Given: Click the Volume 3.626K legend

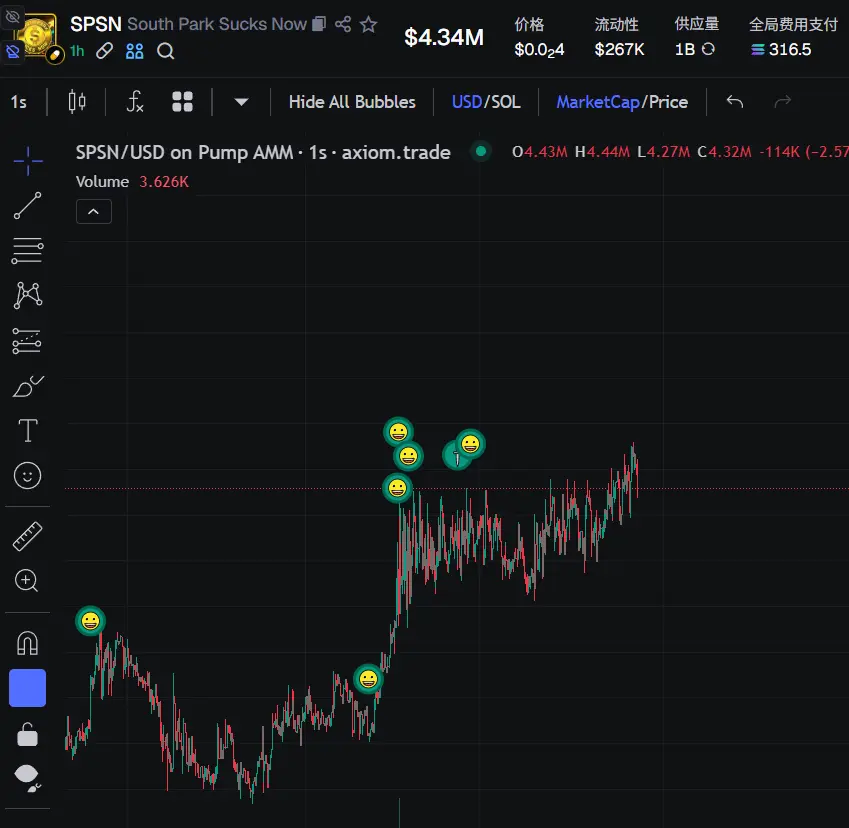Looking at the screenshot, I should click(x=133, y=182).
